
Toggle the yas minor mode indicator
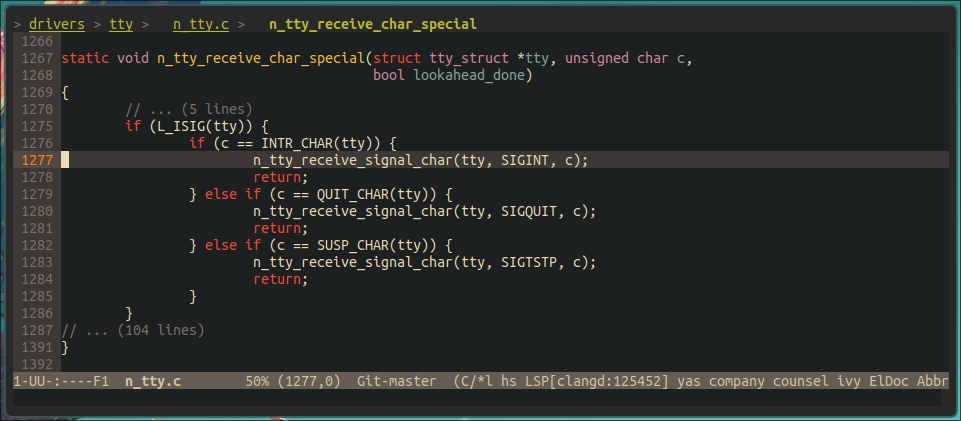coord(689,381)
